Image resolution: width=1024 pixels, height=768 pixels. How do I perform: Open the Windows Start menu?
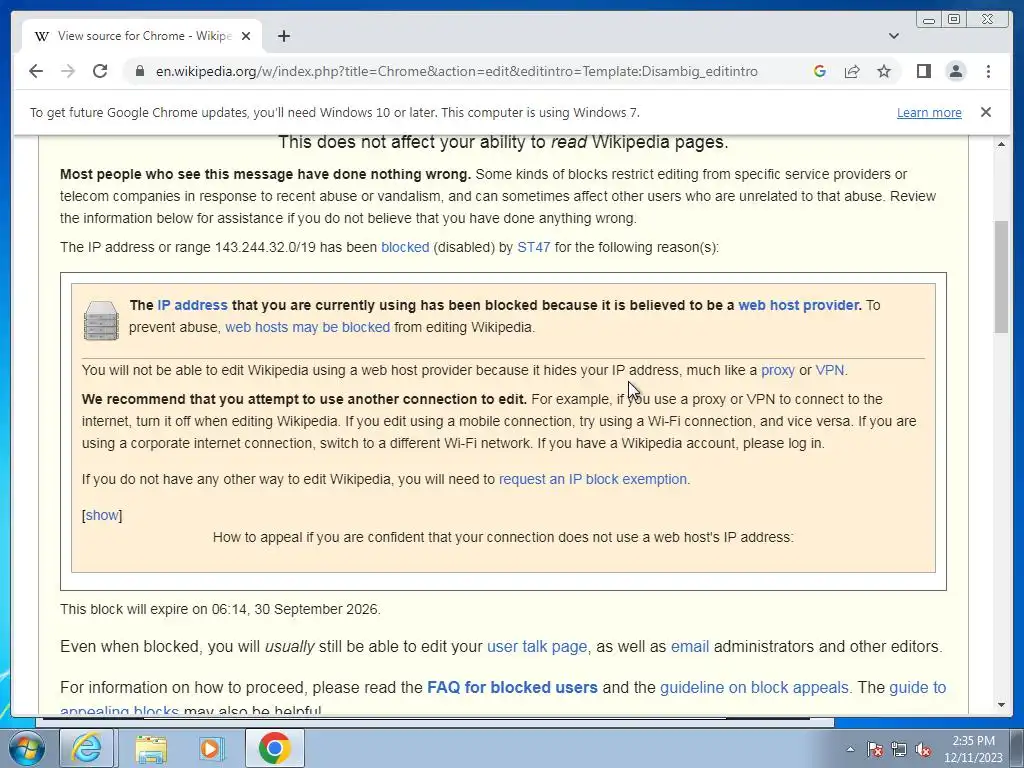[26, 748]
